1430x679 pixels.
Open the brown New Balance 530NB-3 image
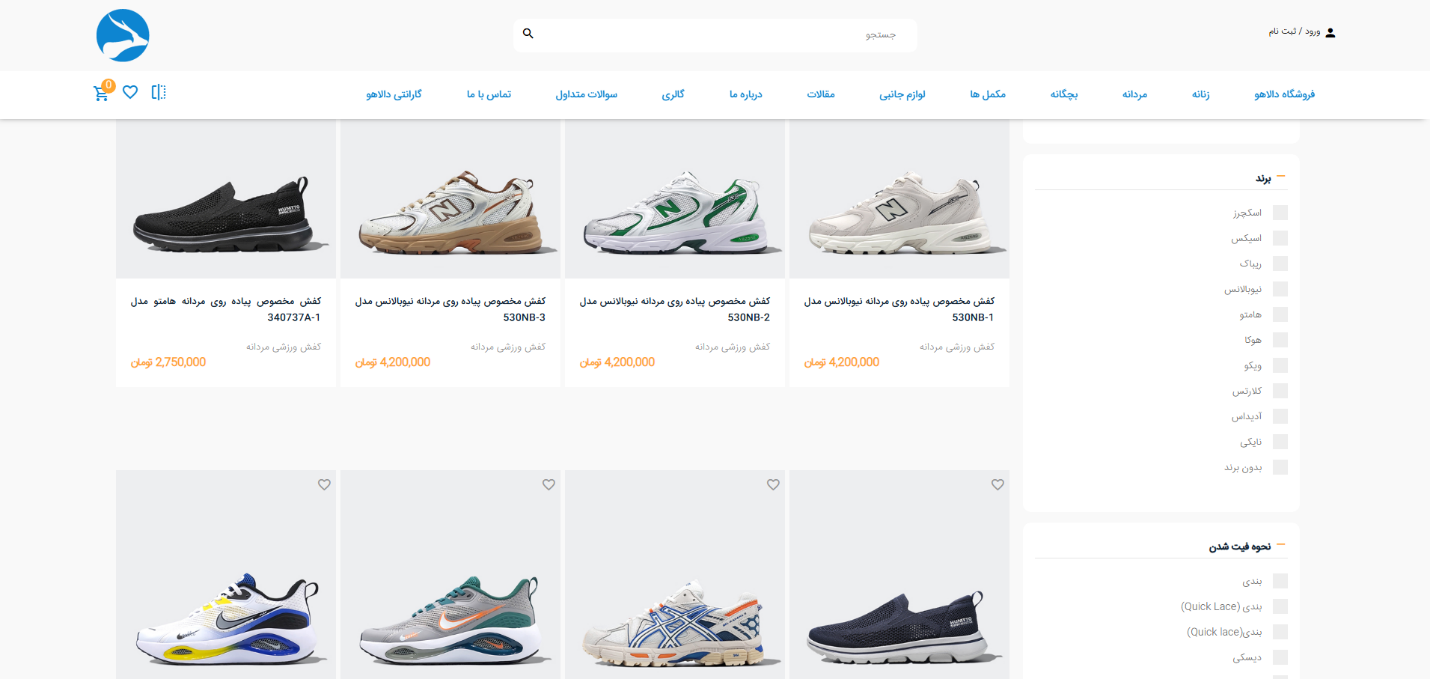point(450,199)
